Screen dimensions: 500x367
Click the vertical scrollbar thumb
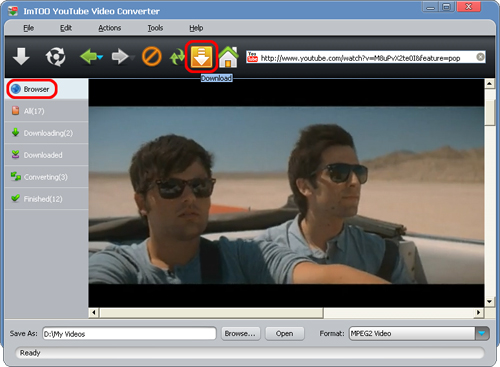[489, 113]
